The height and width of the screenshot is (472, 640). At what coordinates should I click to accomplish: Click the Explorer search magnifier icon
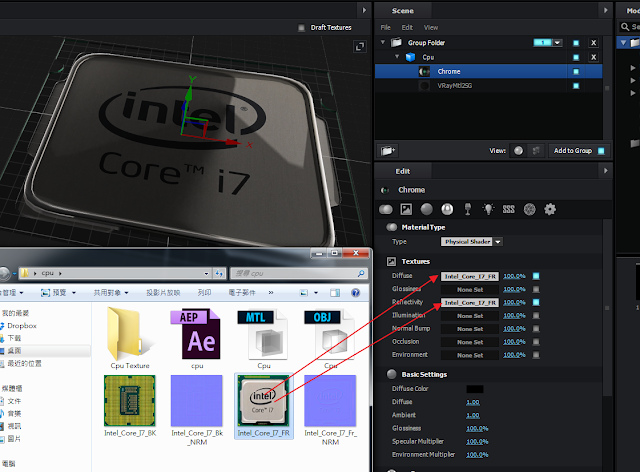coord(361,273)
